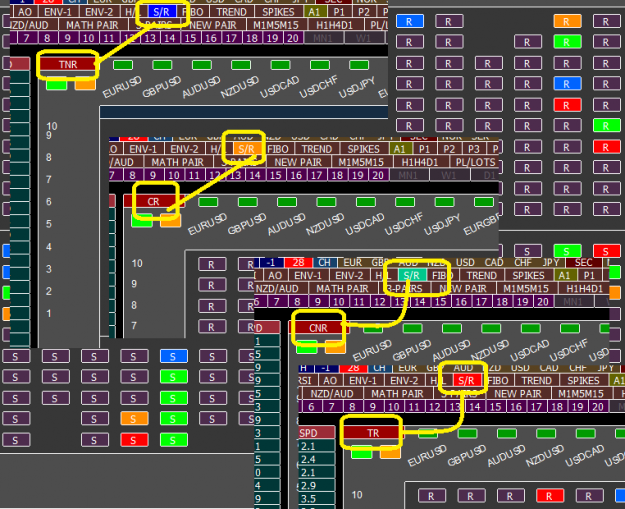Click -1 tab in the CNR panel
Viewport: 625px width, 509px height.
271,263
